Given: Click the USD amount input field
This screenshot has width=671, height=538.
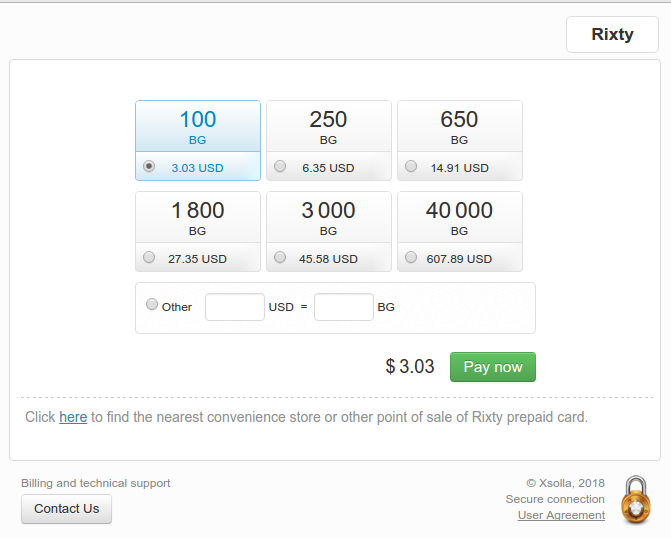Looking at the screenshot, I should (x=235, y=307).
